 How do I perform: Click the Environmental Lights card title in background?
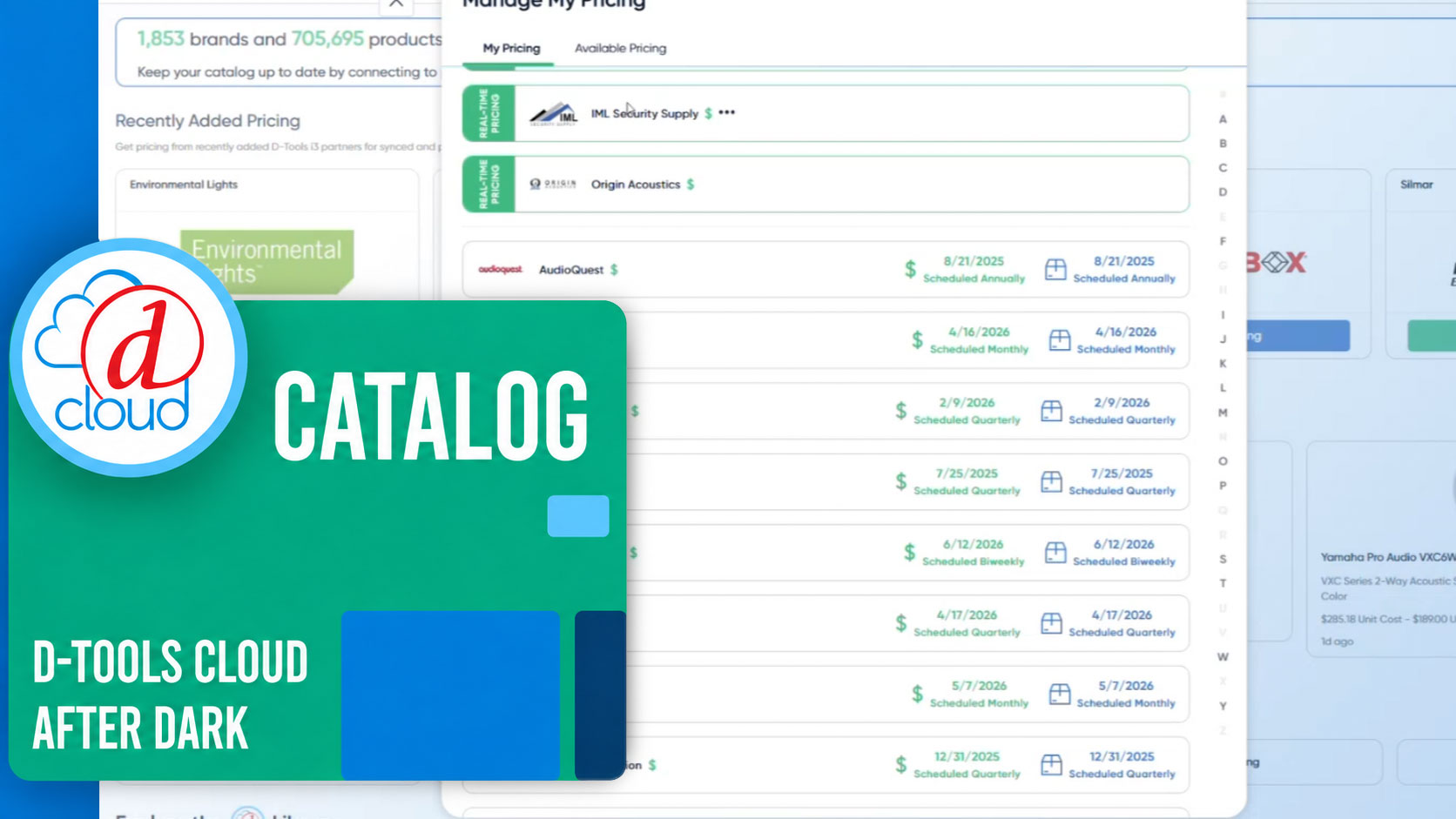point(184,185)
